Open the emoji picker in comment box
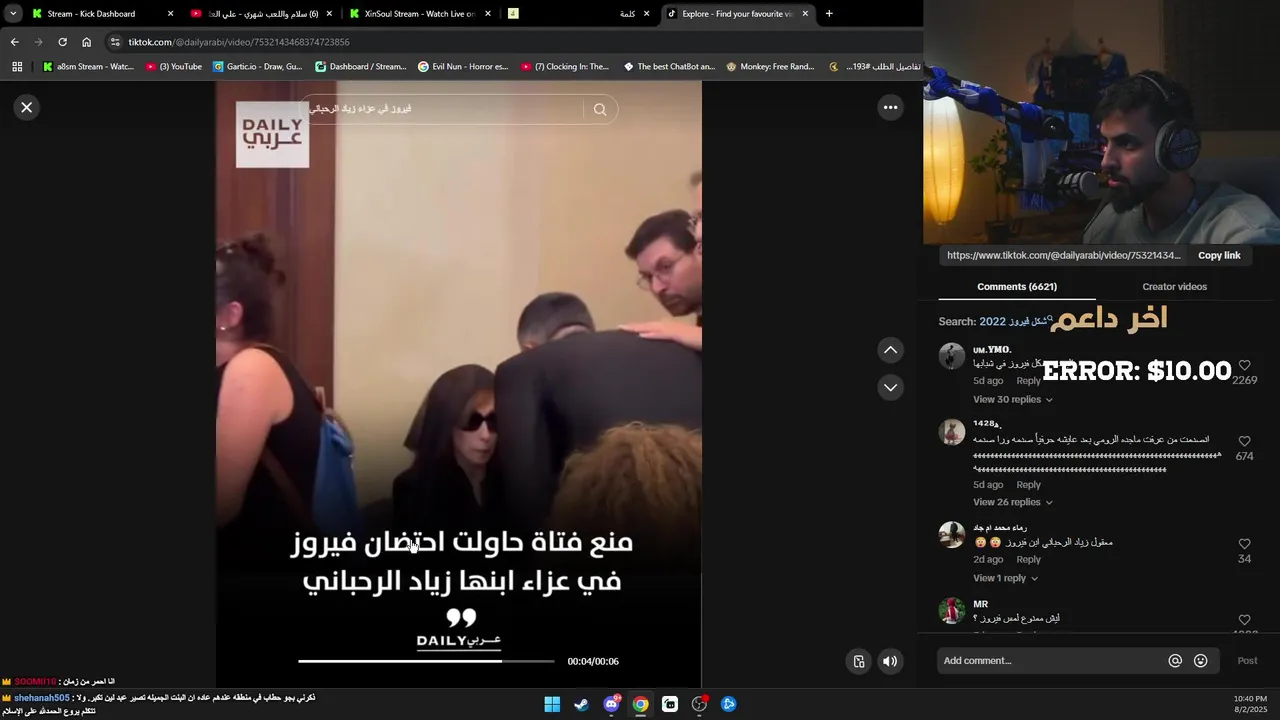1280x720 pixels. click(1201, 661)
